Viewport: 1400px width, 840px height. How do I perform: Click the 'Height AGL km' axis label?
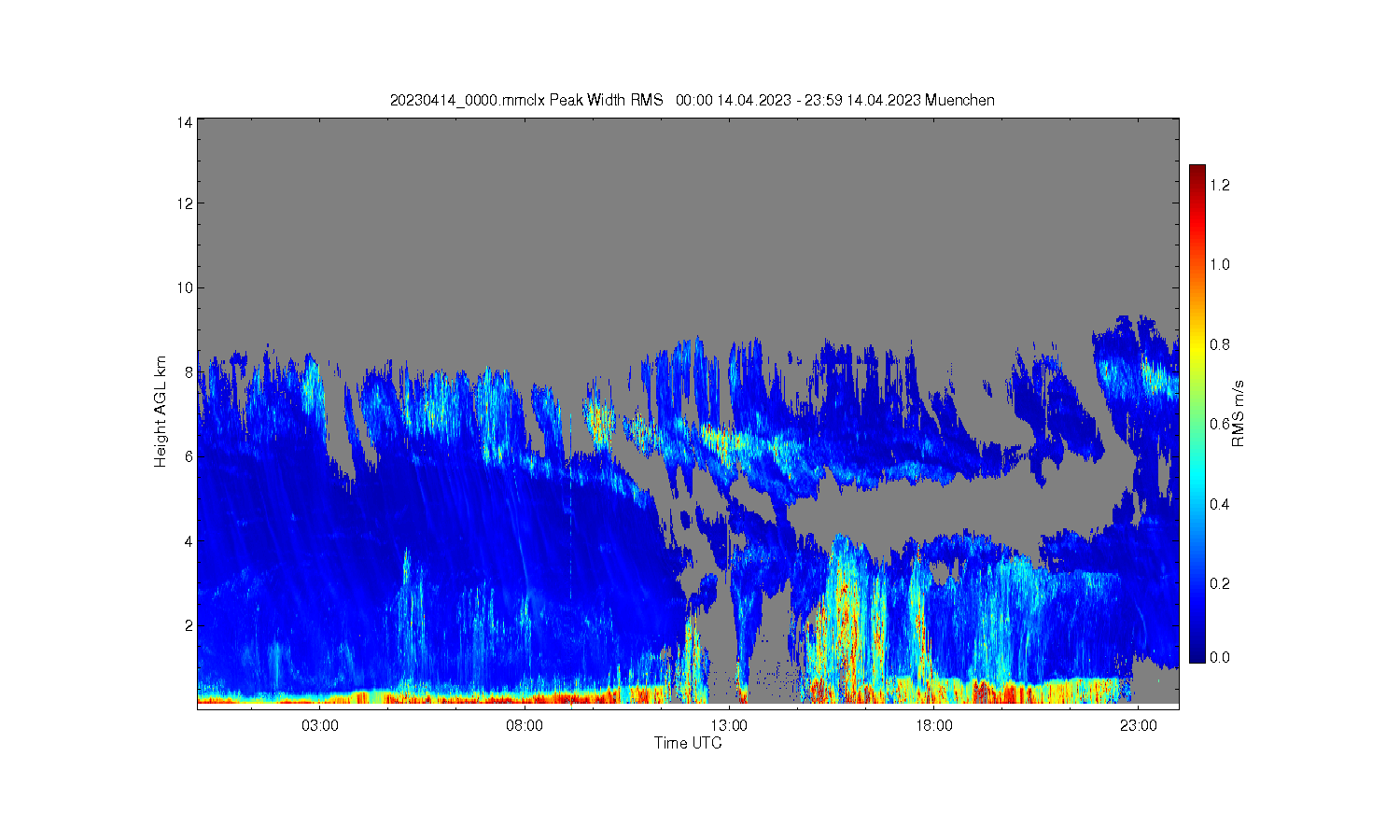161,412
